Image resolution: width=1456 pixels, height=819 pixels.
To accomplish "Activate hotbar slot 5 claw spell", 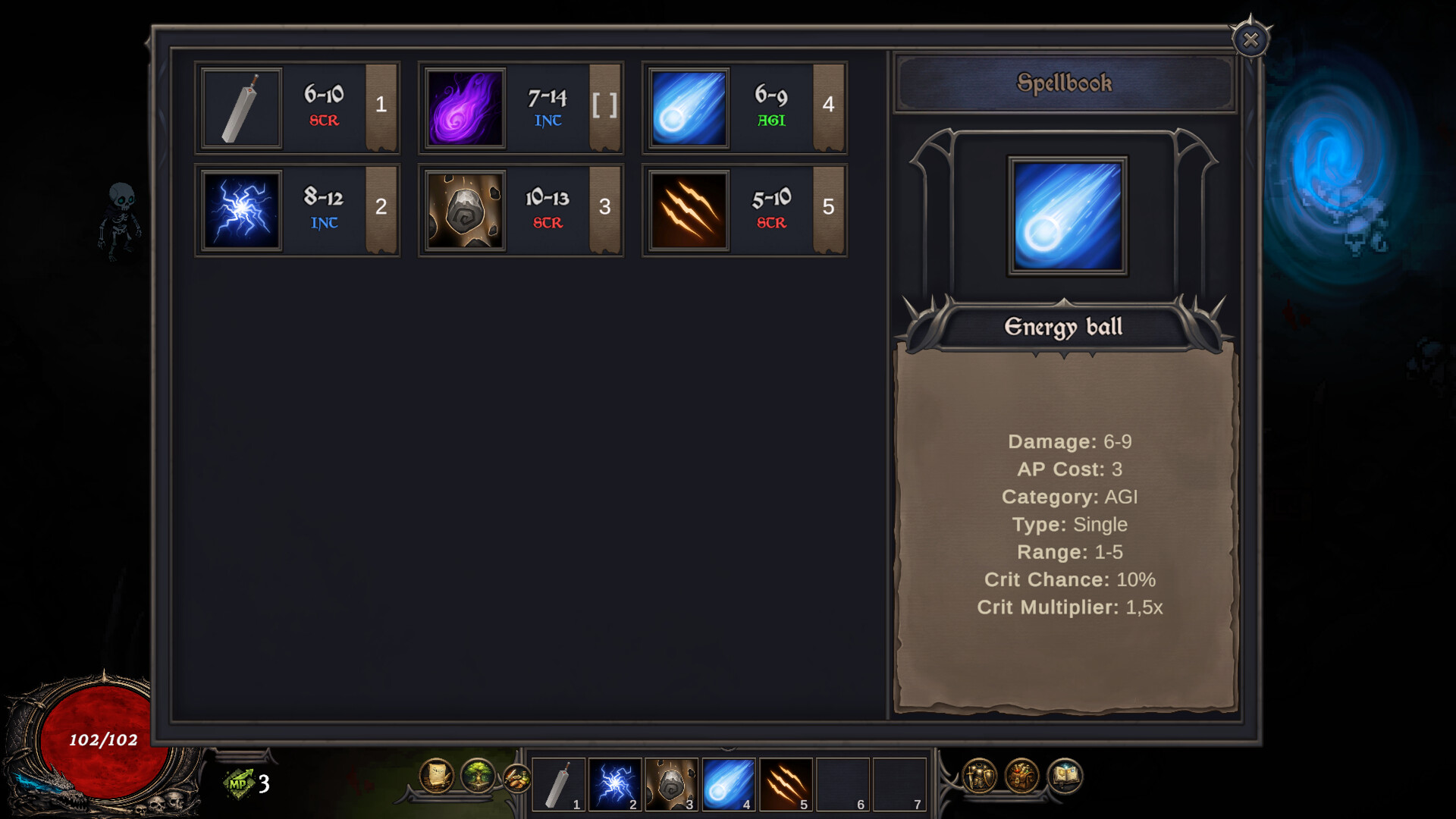I will click(786, 784).
